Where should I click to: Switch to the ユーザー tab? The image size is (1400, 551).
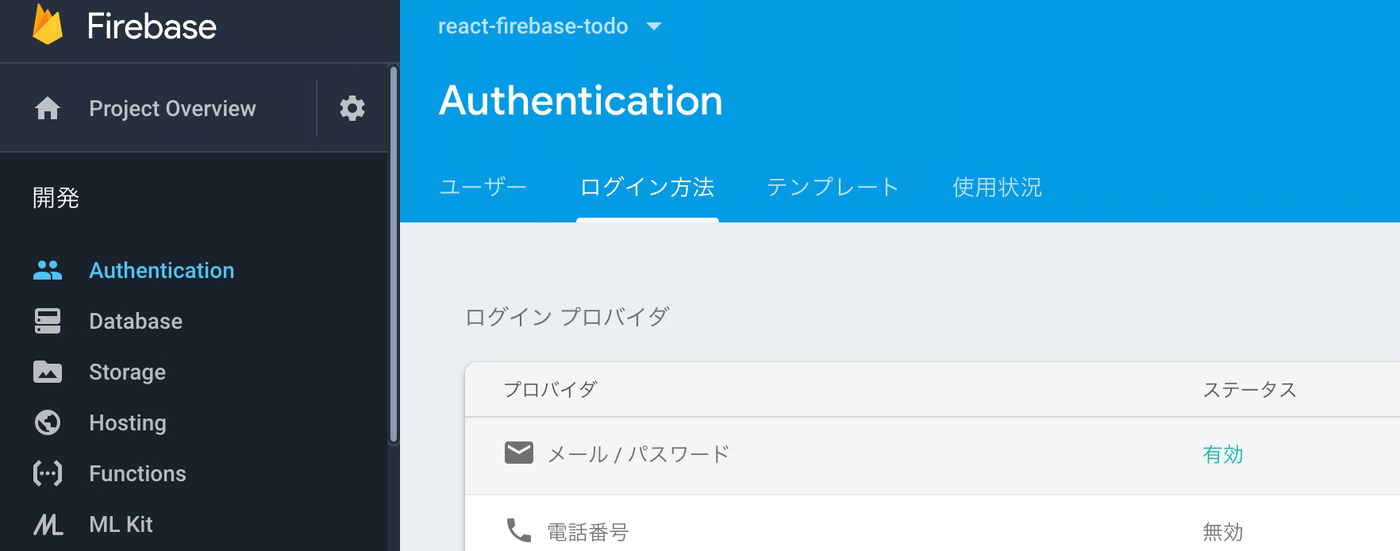pos(483,187)
